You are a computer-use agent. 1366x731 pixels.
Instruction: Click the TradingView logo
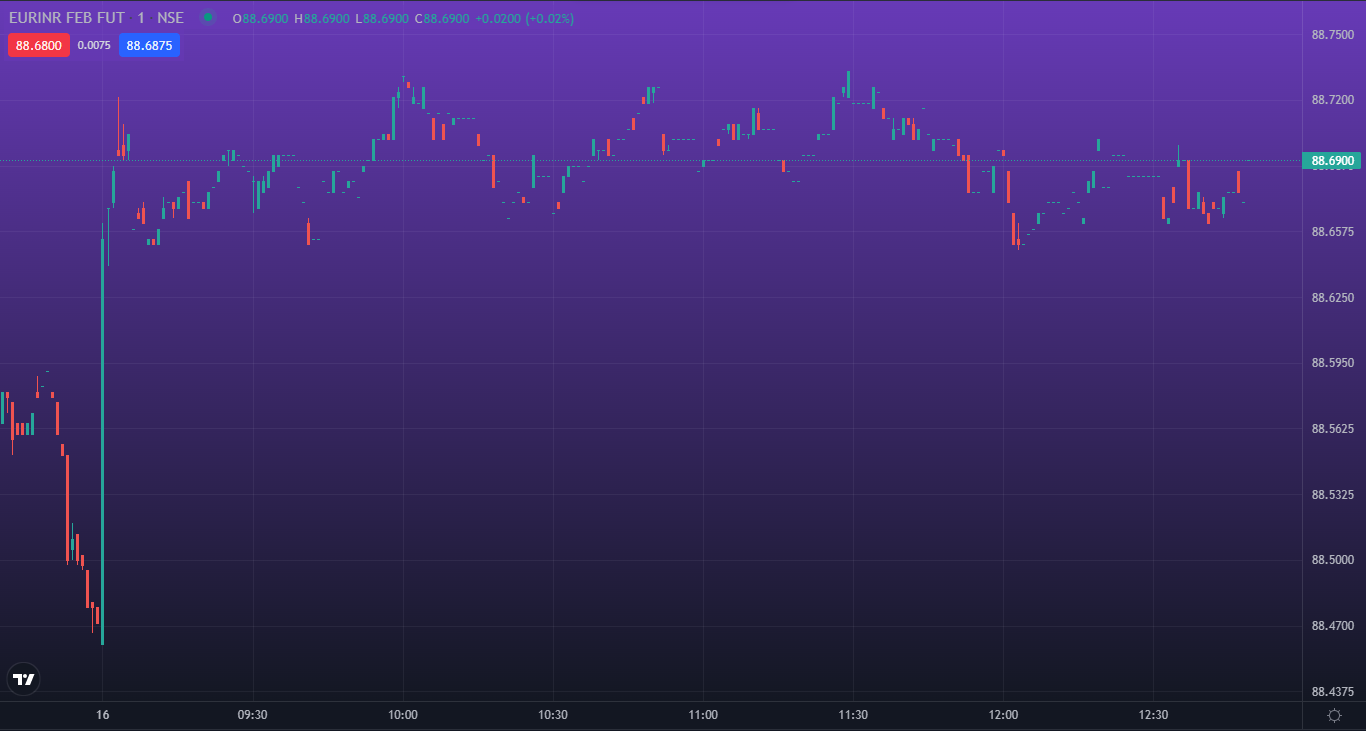click(x=23, y=679)
